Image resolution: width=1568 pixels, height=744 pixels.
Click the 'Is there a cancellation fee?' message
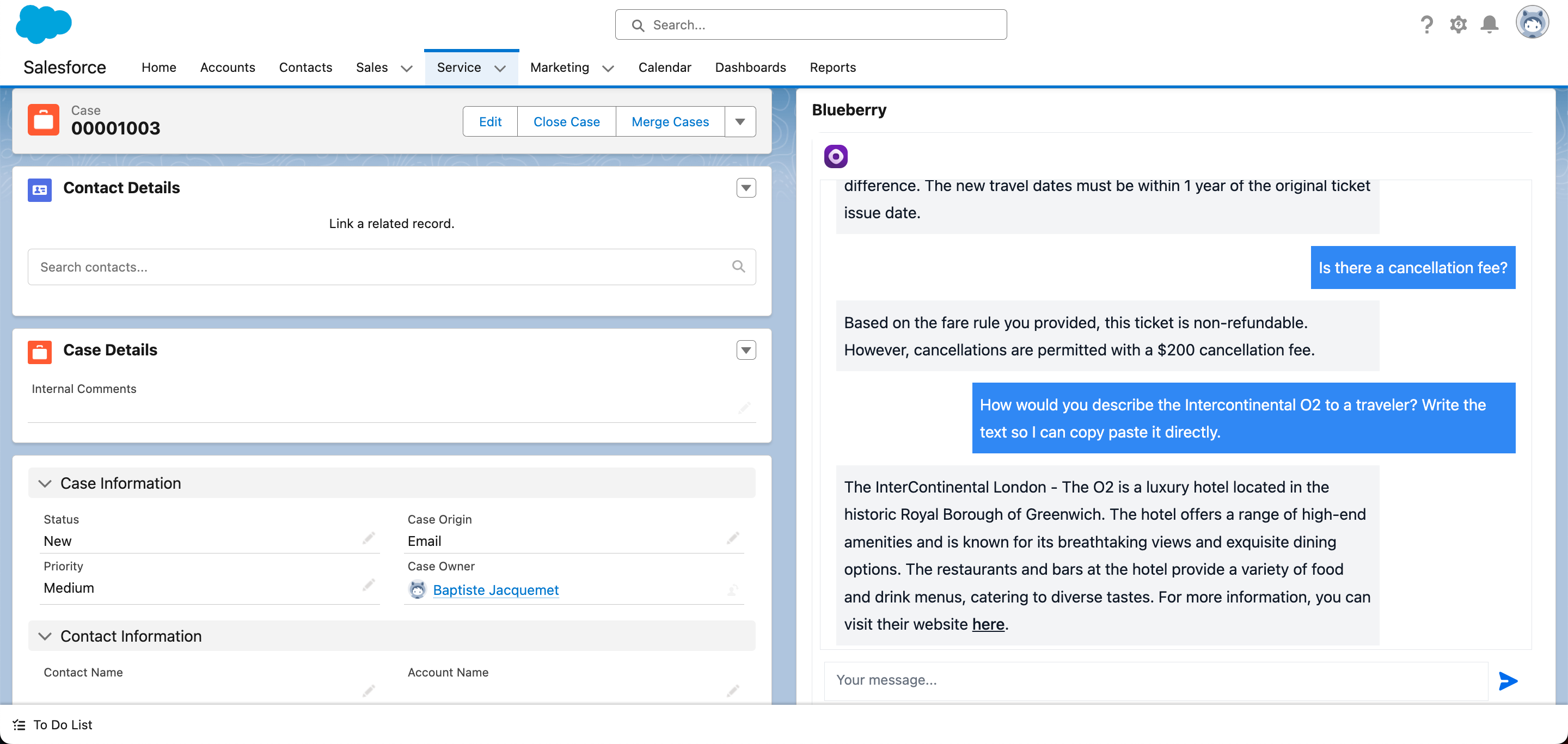[1413, 267]
